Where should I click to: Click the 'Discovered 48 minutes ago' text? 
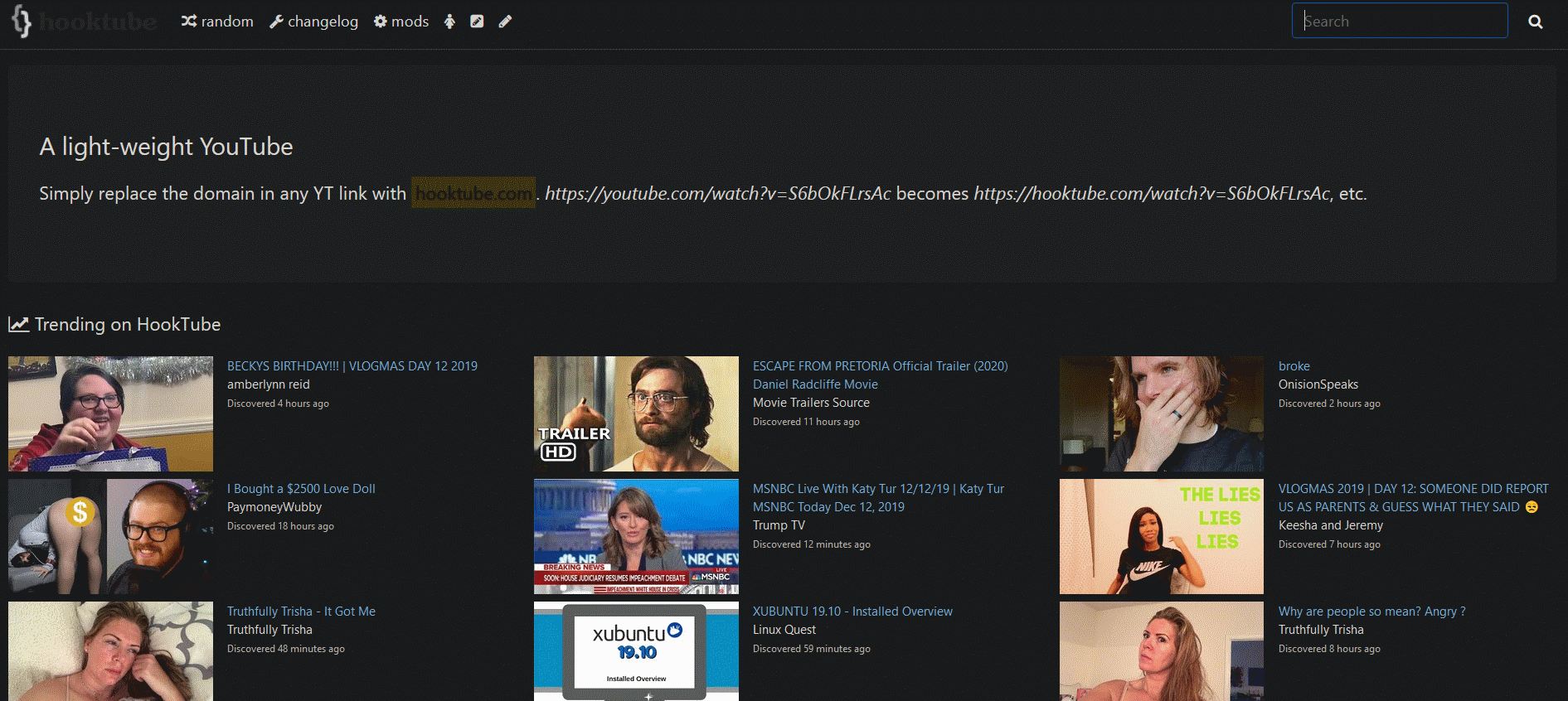click(286, 649)
